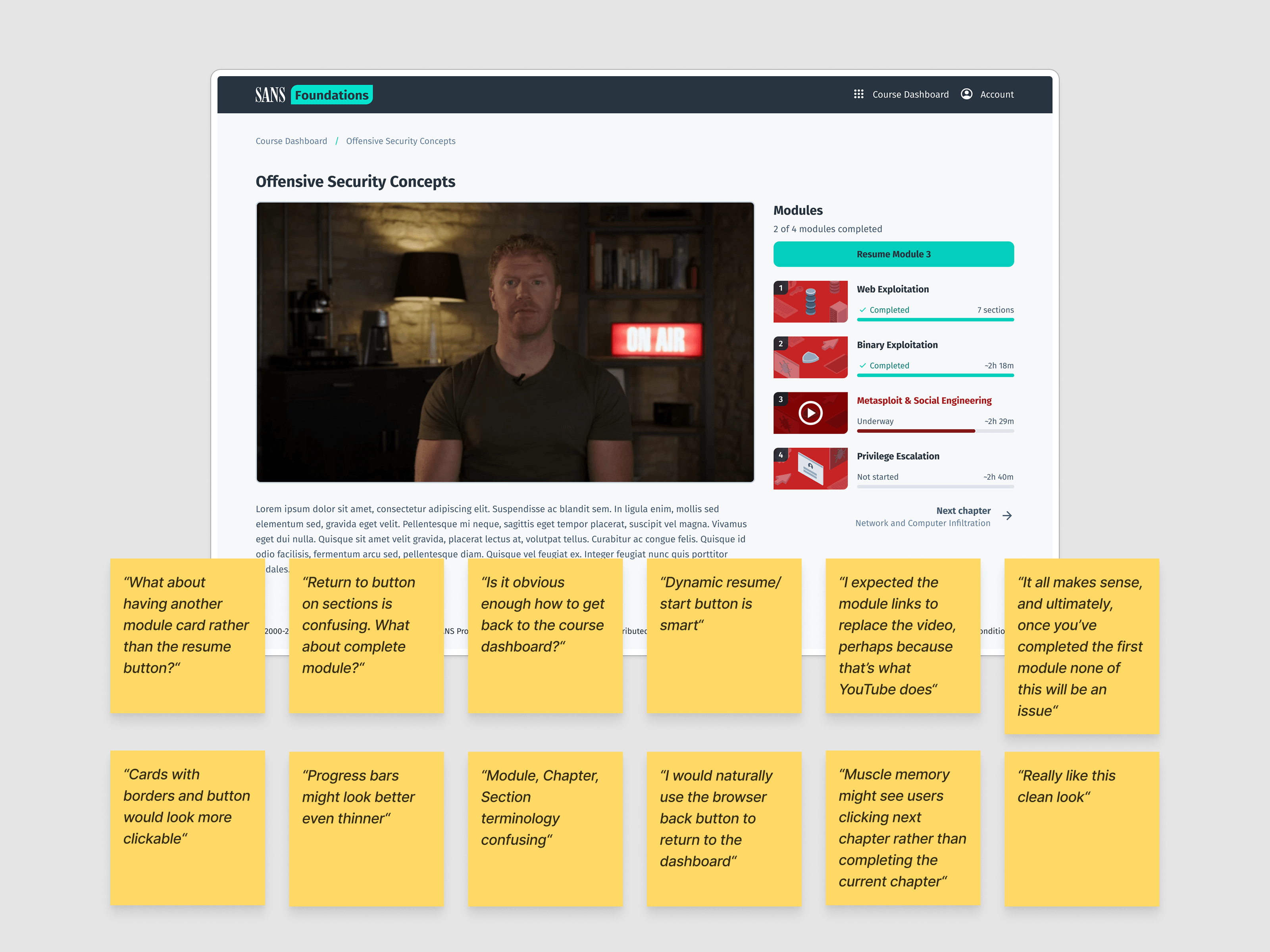This screenshot has width=1270, height=952.
Task: Click Binary Exploitation progress bar
Action: pos(935,375)
